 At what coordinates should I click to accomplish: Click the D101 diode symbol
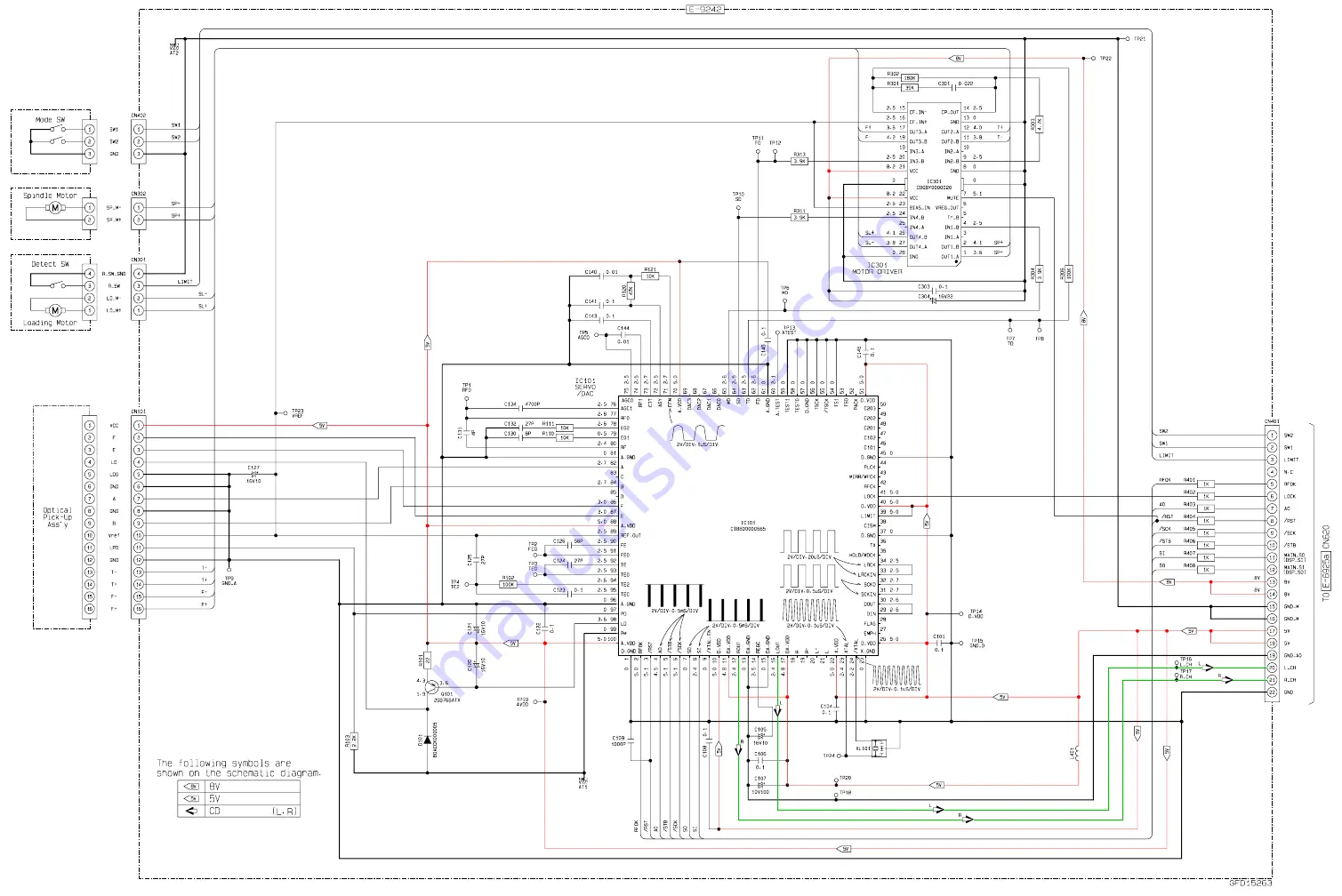(x=425, y=738)
